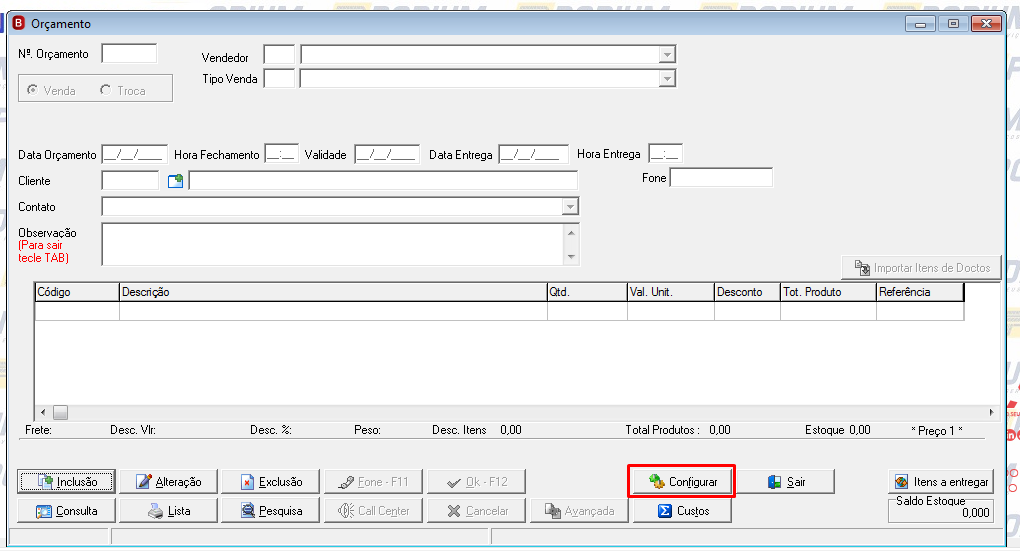Click the Saldo Estoque value box
The image size is (1020, 551).
pyautogui.click(x=941, y=512)
